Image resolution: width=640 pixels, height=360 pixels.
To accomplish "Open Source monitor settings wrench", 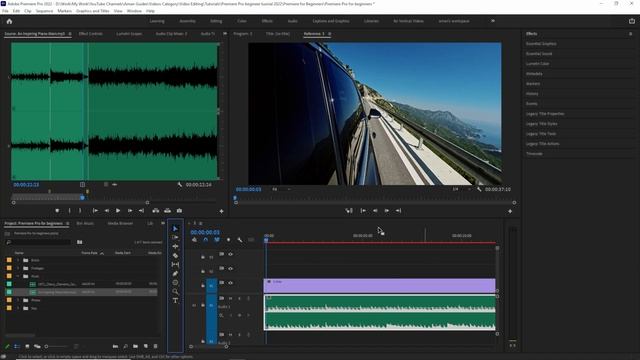I will click(x=180, y=185).
